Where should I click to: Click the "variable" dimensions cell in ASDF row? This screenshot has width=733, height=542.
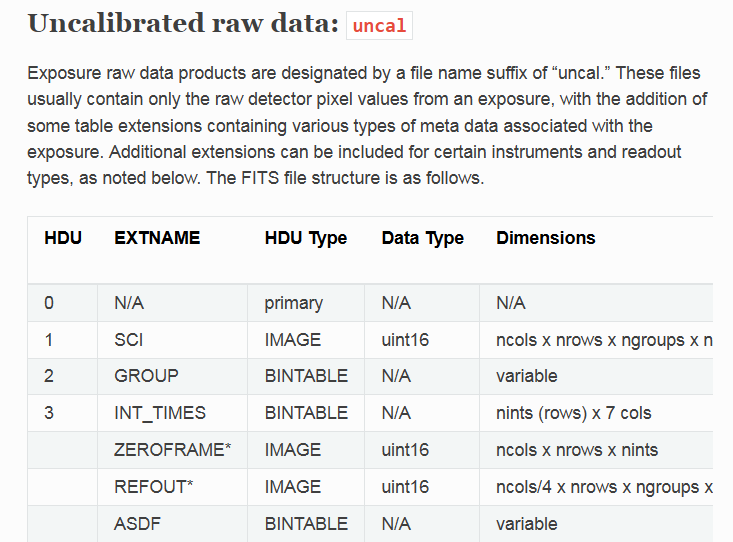click(526, 523)
